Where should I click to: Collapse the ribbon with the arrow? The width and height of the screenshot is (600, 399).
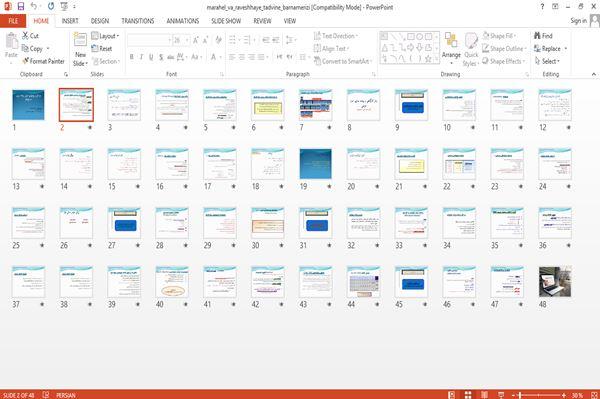(x=593, y=74)
